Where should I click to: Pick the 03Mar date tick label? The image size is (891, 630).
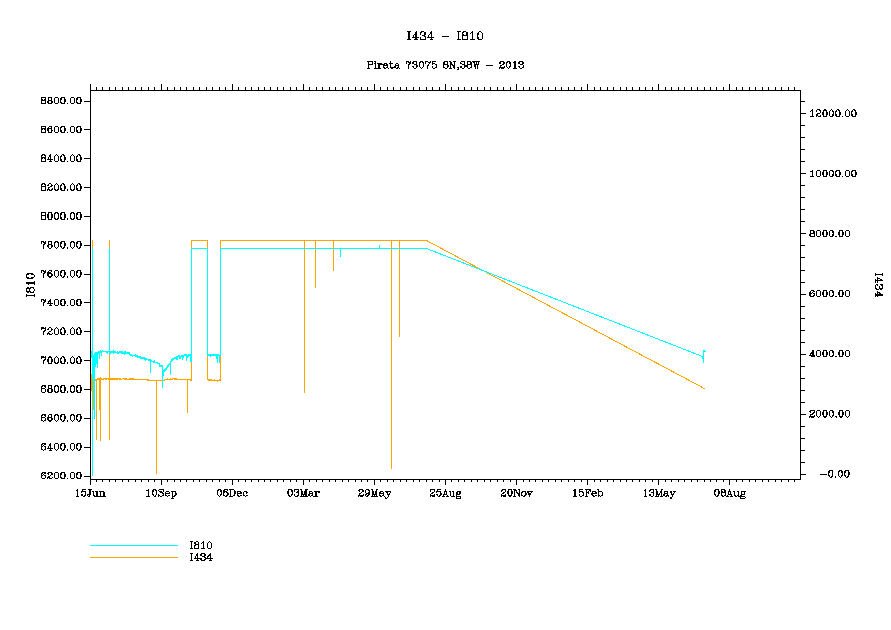pyautogui.click(x=303, y=493)
